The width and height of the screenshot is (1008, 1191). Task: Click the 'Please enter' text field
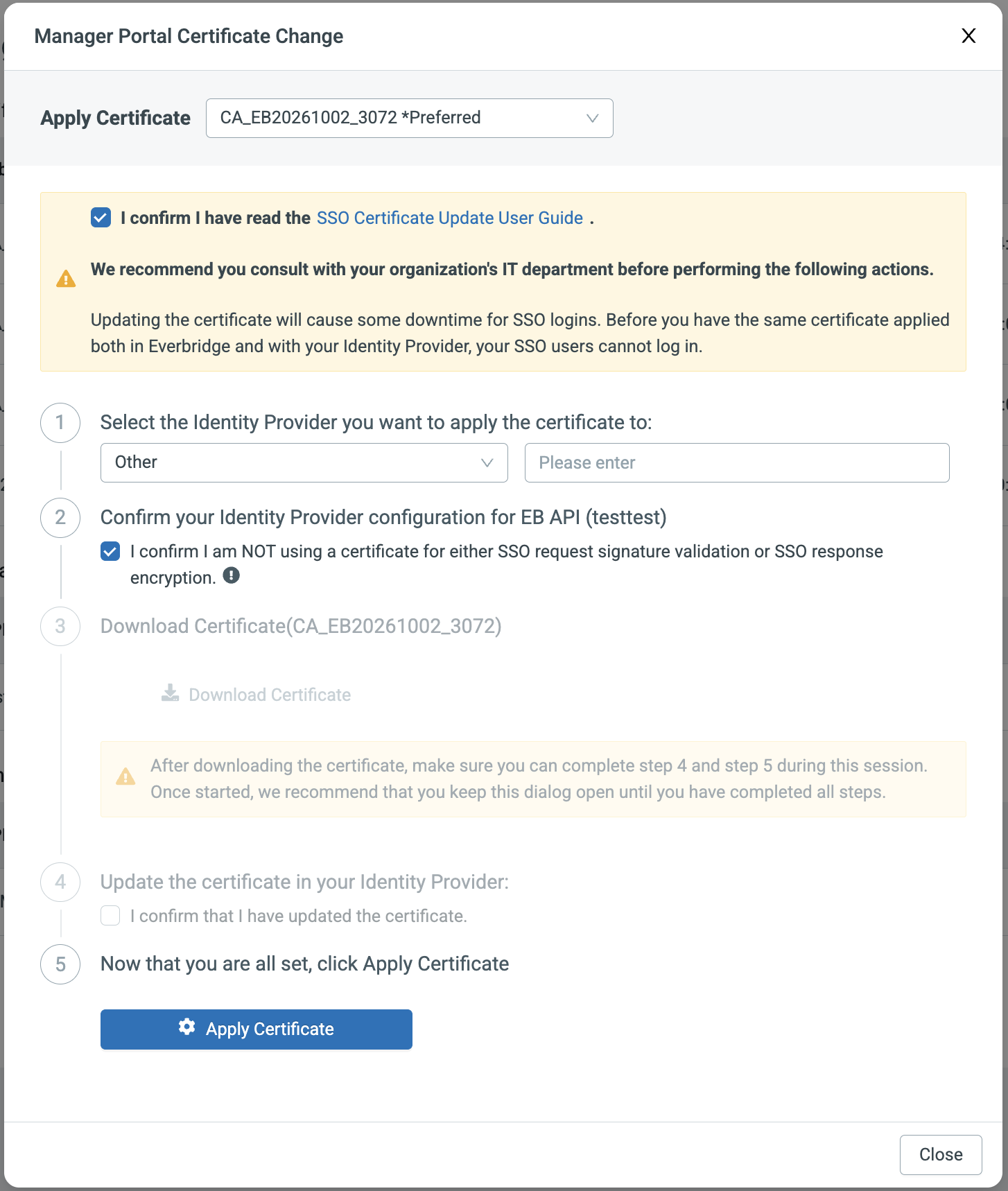[x=736, y=462]
